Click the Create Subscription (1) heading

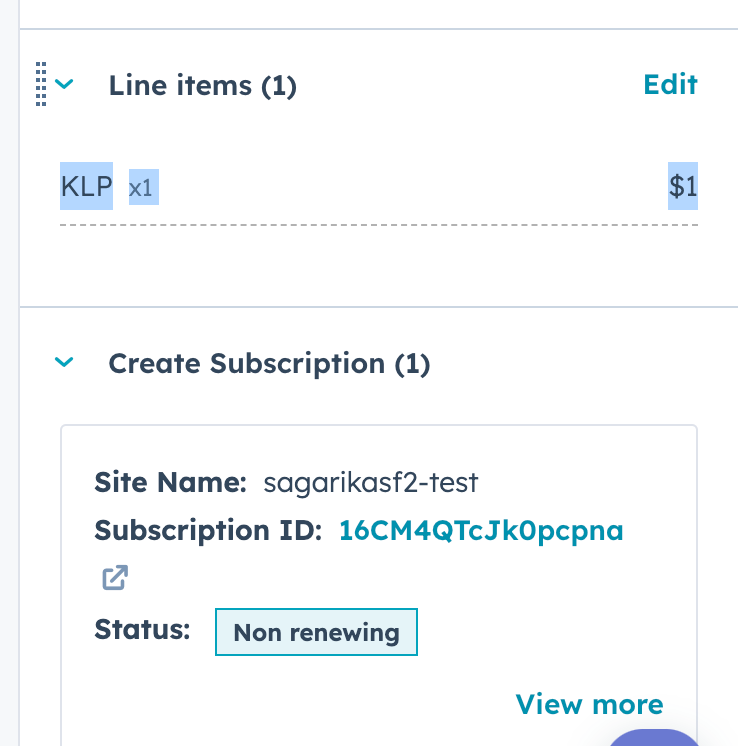point(269,364)
